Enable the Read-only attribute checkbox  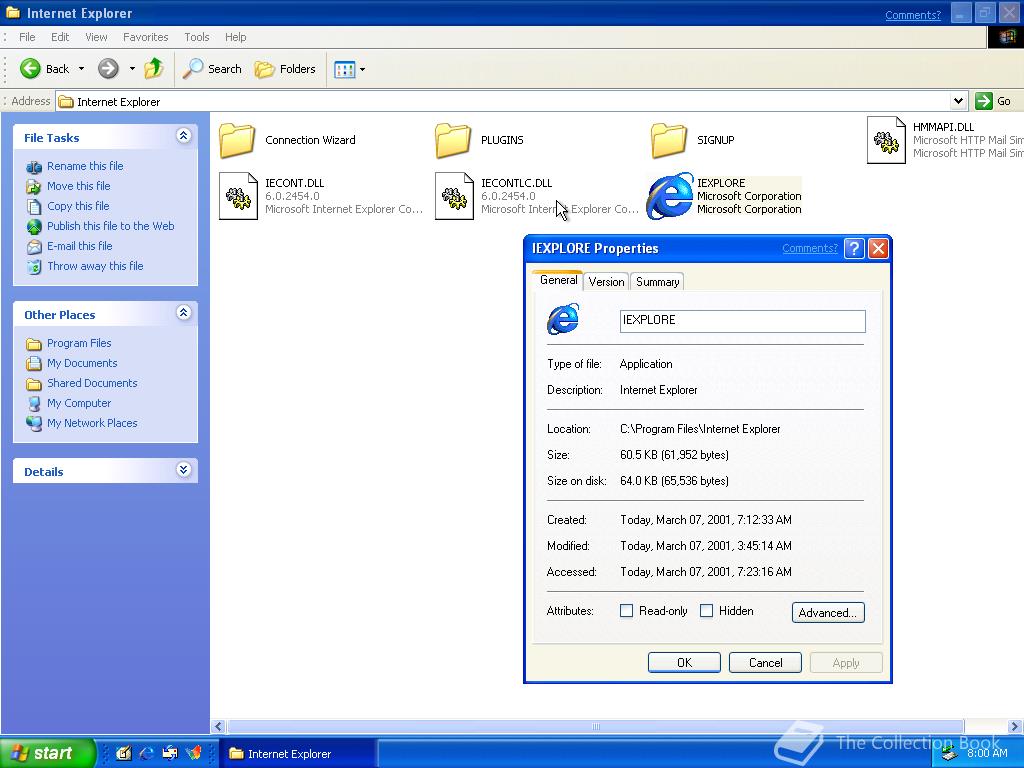click(626, 611)
